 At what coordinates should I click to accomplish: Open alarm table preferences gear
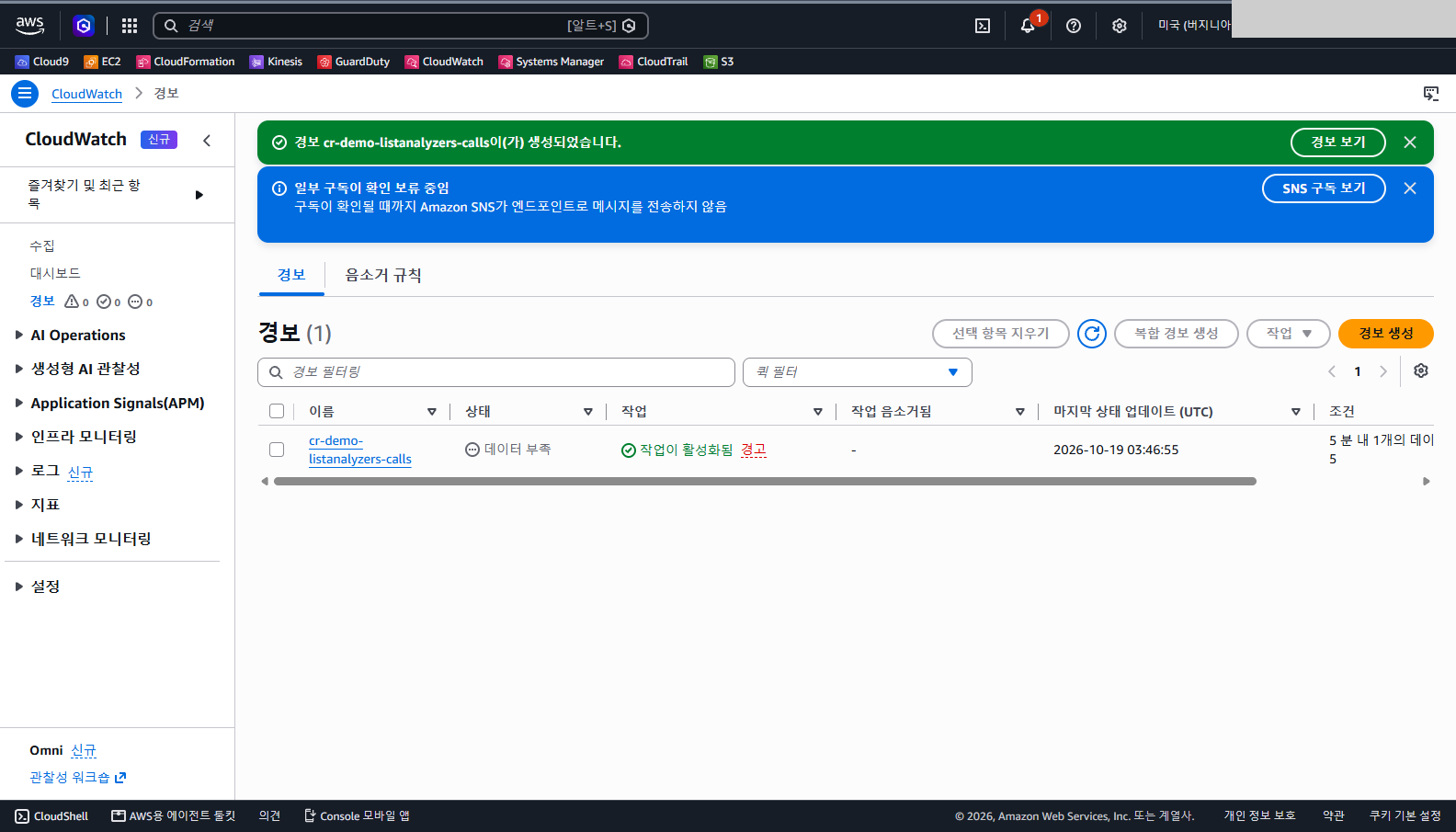[1421, 371]
